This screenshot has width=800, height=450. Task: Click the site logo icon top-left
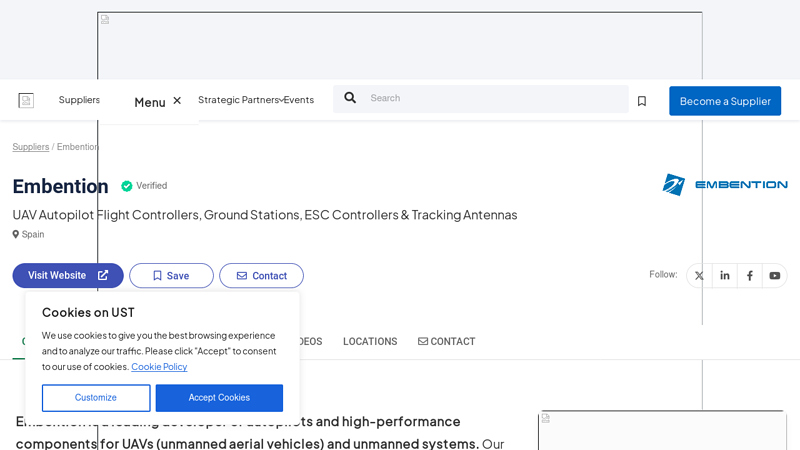[26, 100]
